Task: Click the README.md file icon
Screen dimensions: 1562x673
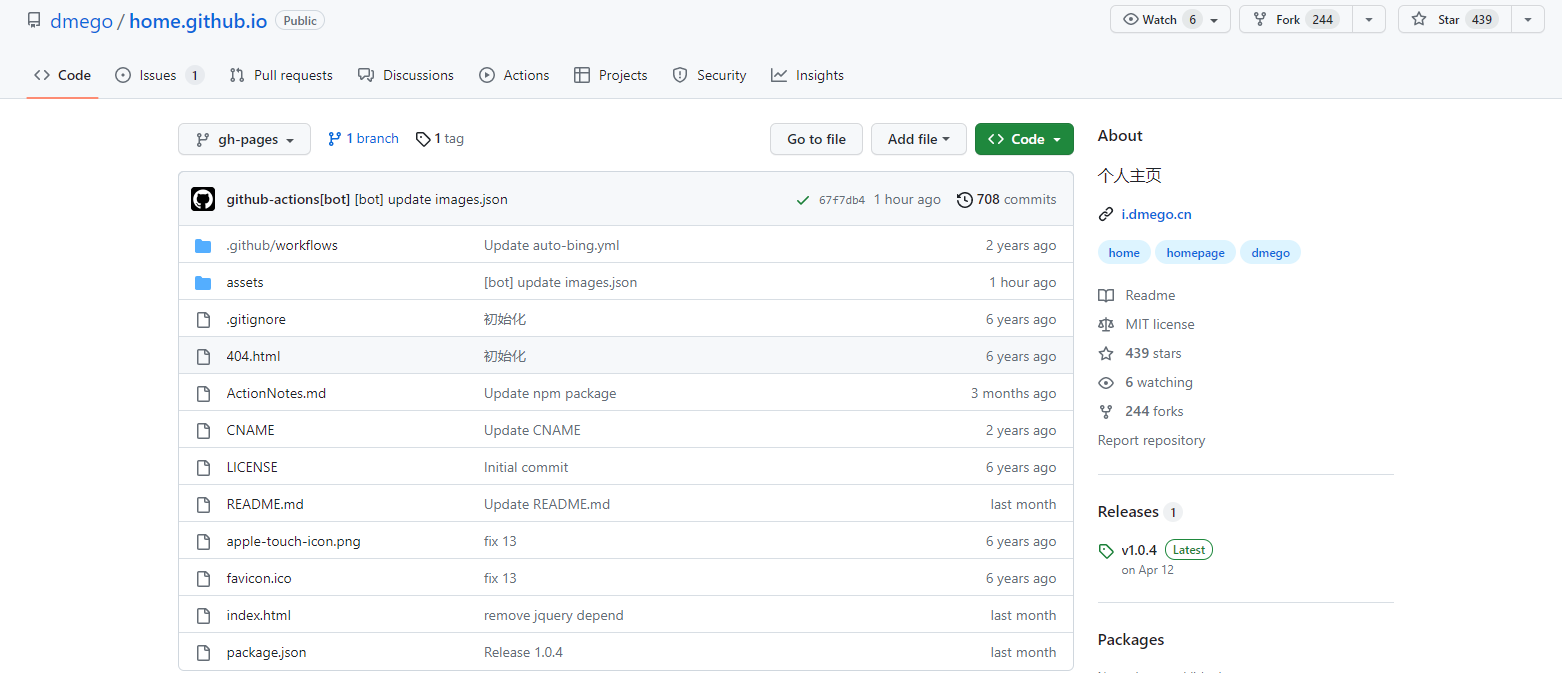Action: point(203,505)
